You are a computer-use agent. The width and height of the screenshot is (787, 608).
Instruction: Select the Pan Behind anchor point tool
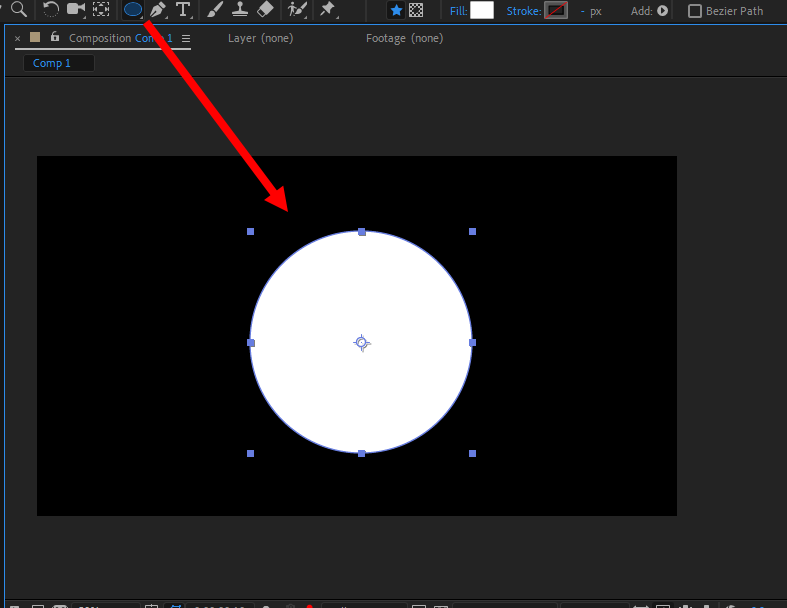pos(101,9)
